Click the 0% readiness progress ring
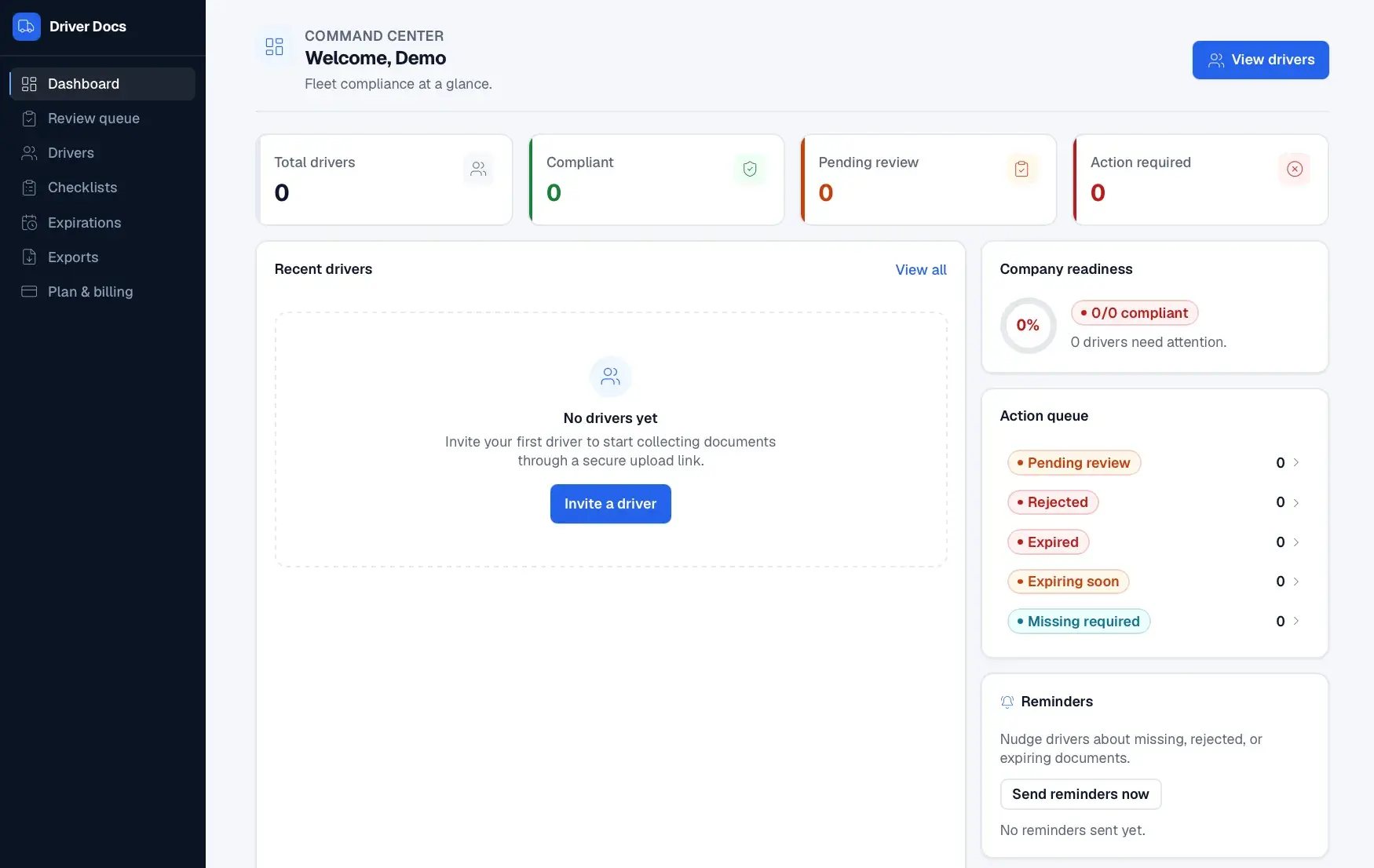Image resolution: width=1374 pixels, height=868 pixels. pos(1028,326)
